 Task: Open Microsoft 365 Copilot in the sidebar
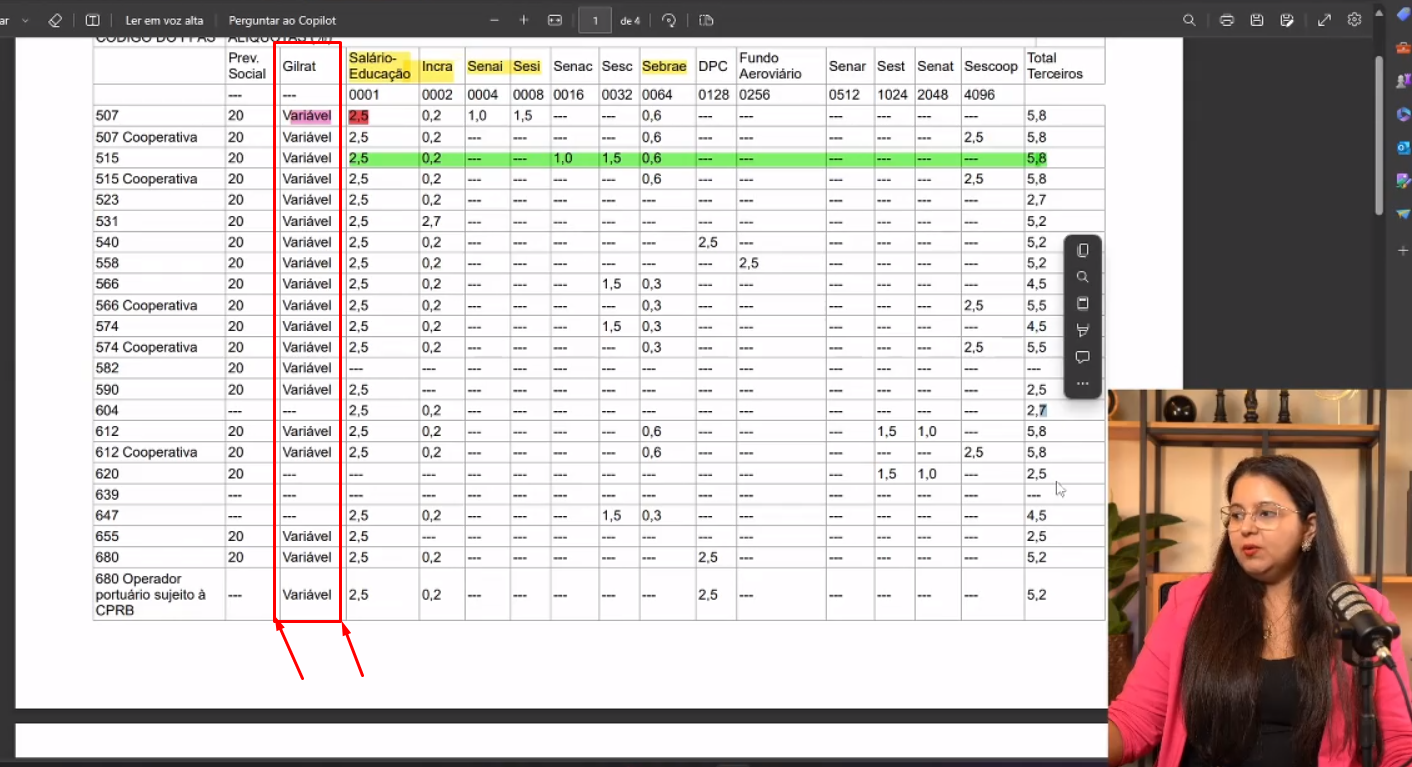click(1402, 114)
